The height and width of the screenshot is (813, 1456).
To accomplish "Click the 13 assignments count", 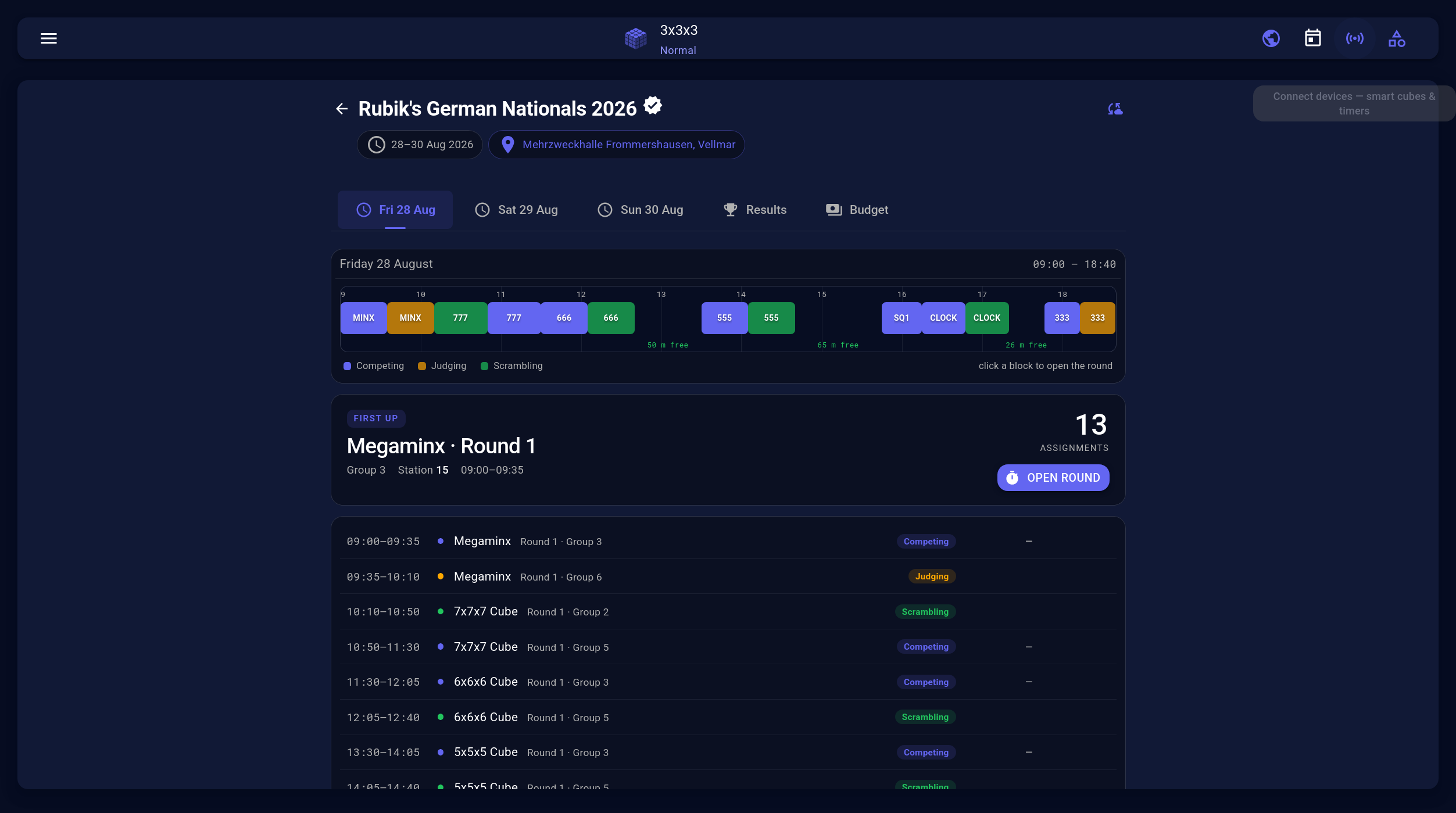I will tap(1090, 425).
